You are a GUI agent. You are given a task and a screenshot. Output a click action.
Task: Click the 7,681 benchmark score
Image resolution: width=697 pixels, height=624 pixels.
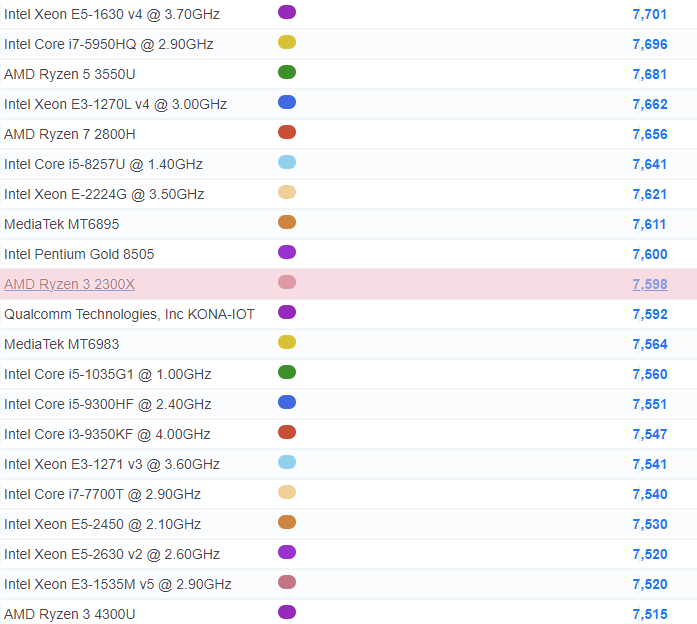(650, 74)
